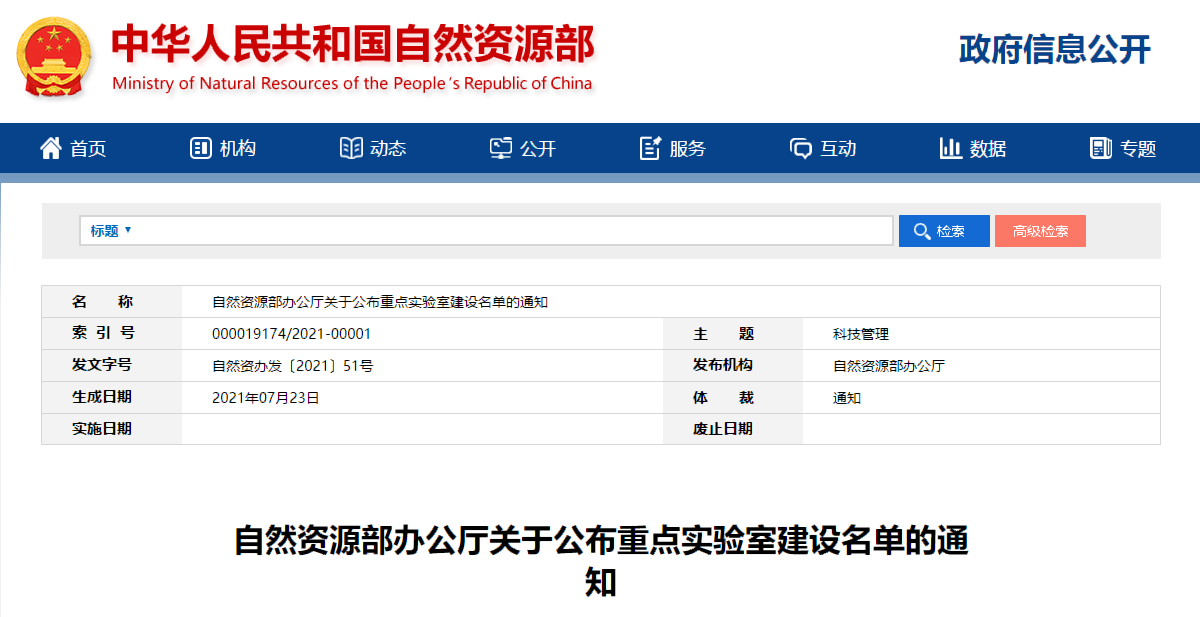Expand the 标题 search-field dropdown
Screen dimensions: 1200x617
click(x=111, y=231)
